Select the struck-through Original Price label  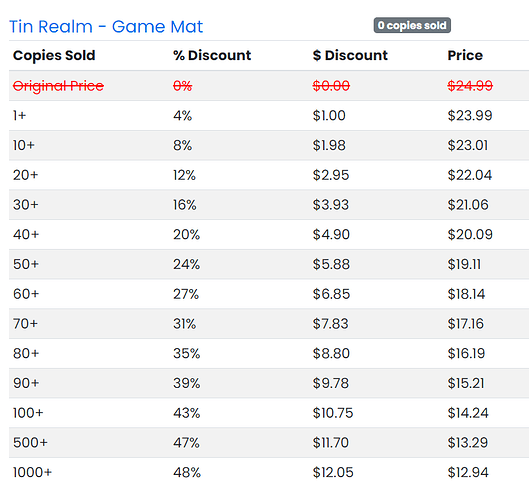click(x=58, y=86)
